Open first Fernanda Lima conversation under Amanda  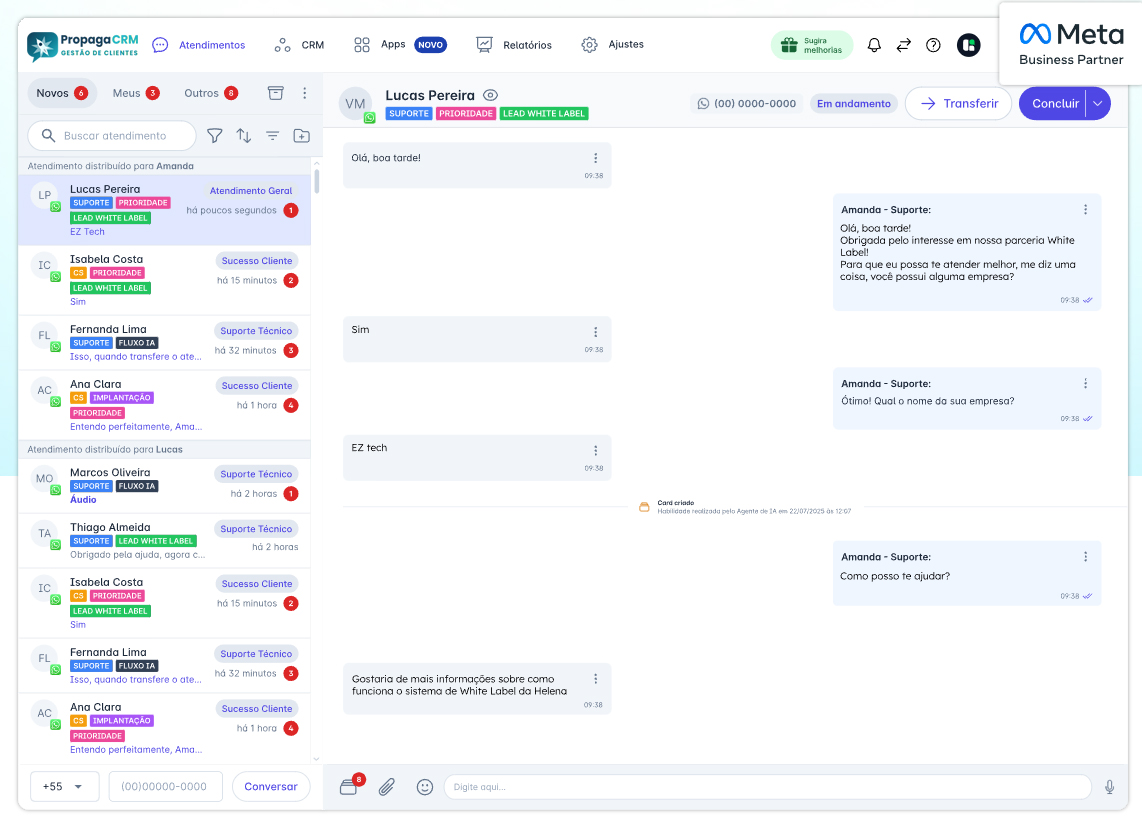[165, 342]
